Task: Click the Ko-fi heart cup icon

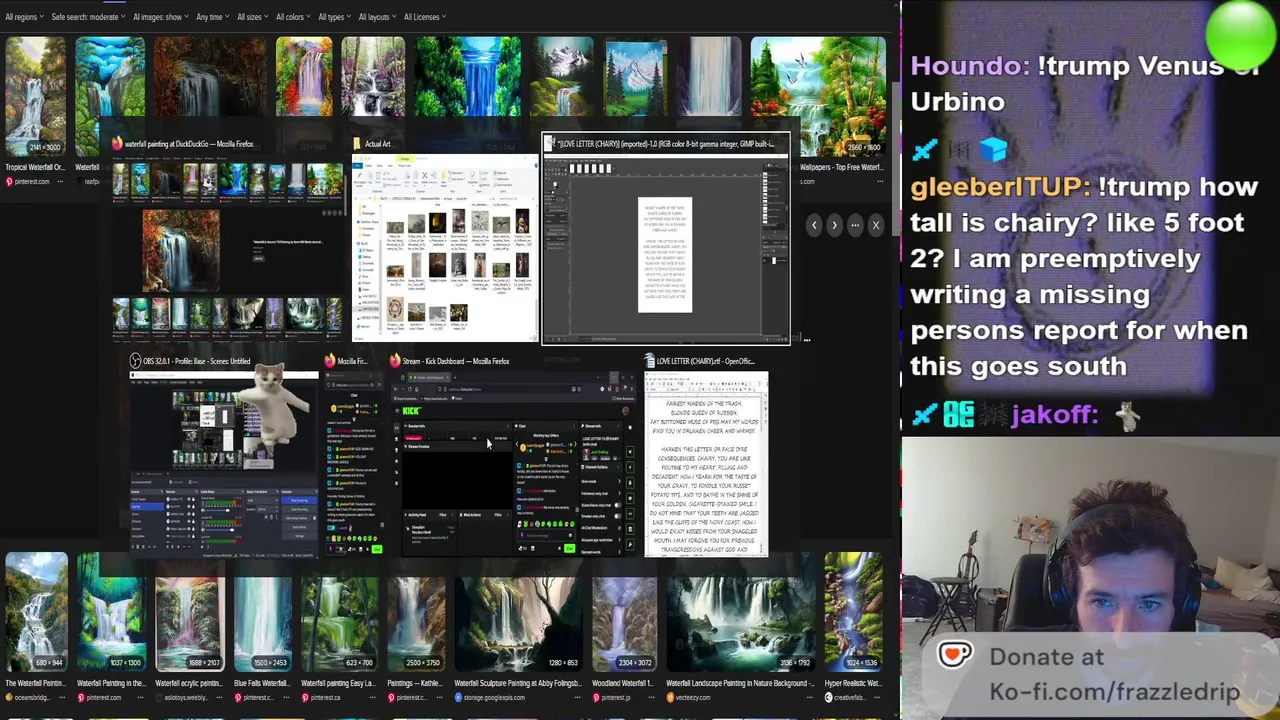Action: pyautogui.click(x=955, y=656)
